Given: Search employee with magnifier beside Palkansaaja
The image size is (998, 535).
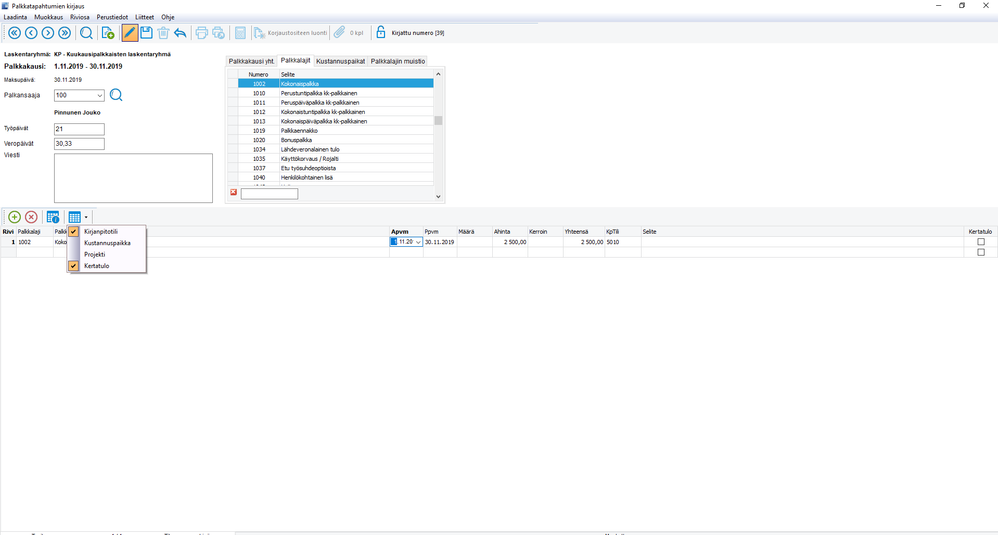Looking at the screenshot, I should [x=116, y=95].
